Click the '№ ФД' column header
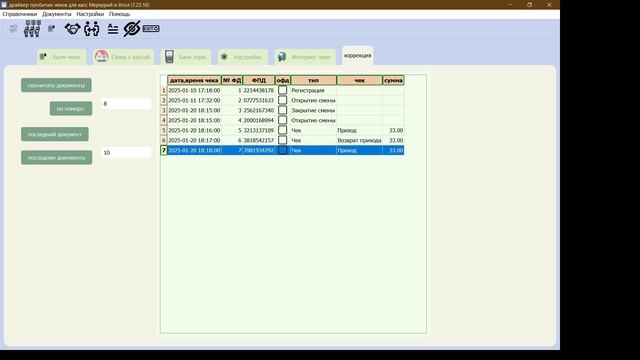This screenshot has width=640, height=360. [x=232, y=80]
